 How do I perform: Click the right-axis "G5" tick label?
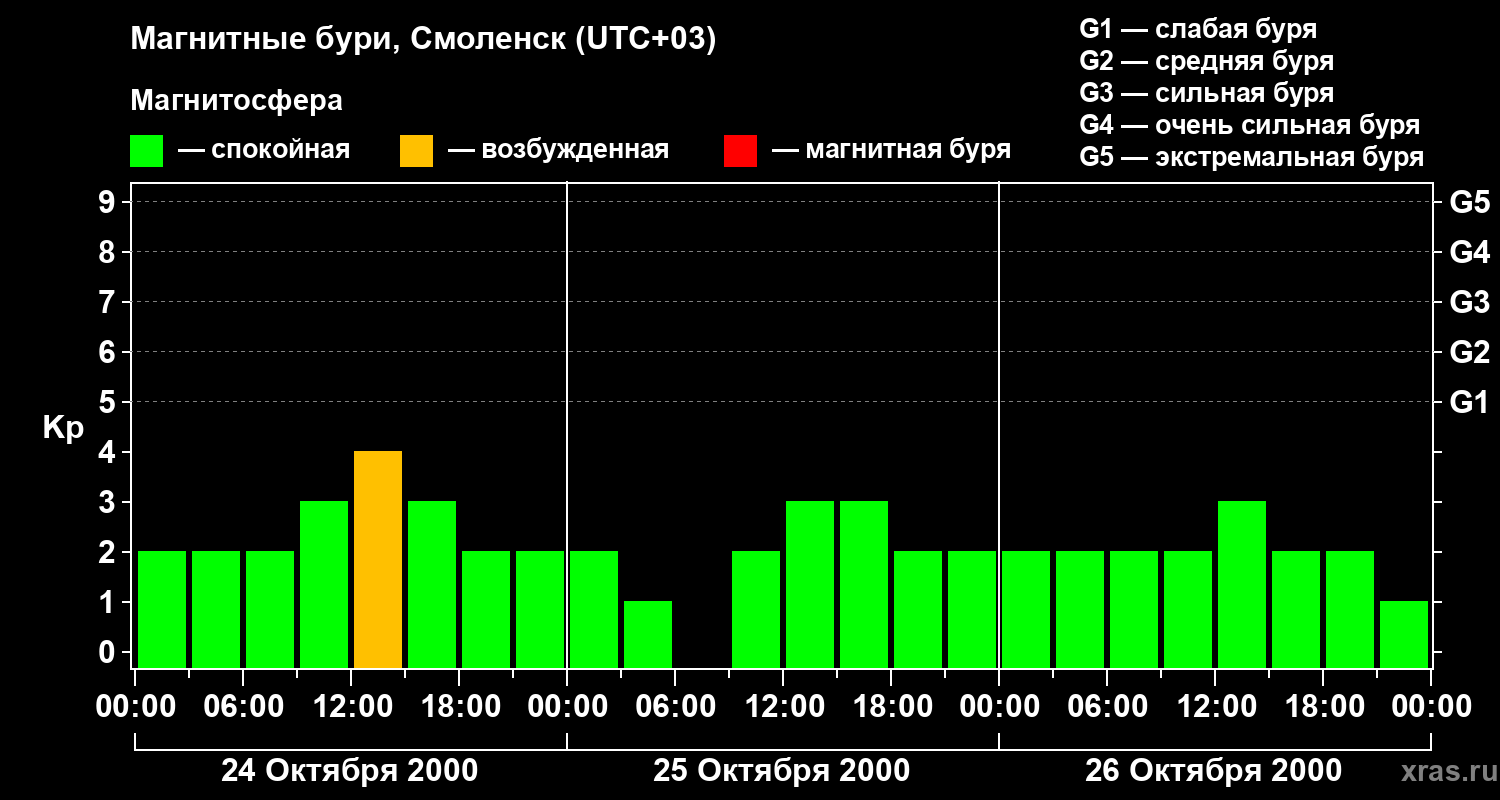[x=1469, y=202]
